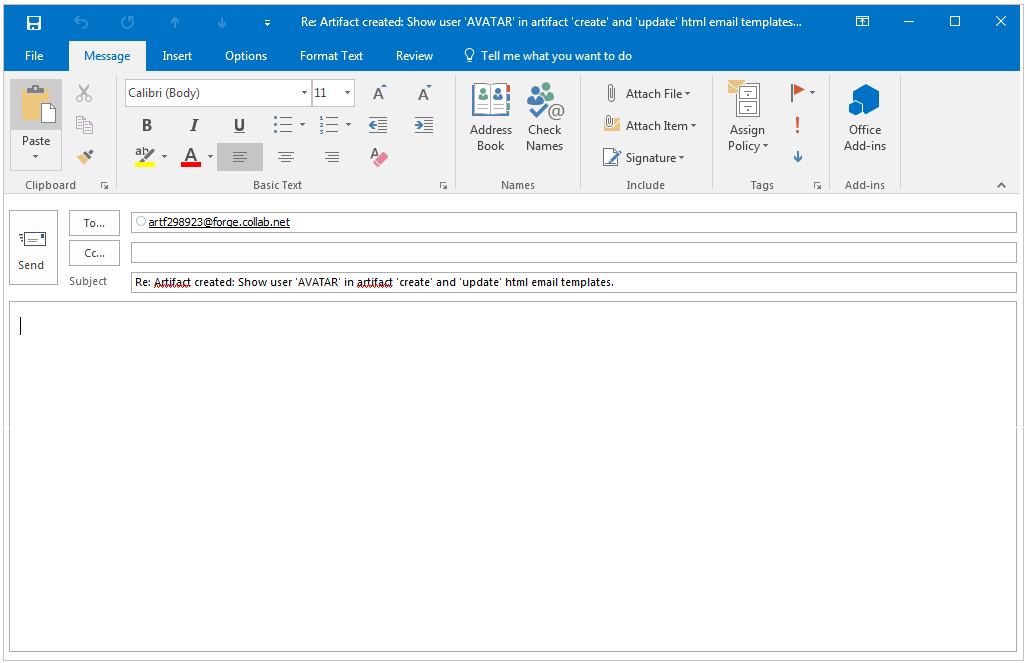Apply red font color

[190, 157]
